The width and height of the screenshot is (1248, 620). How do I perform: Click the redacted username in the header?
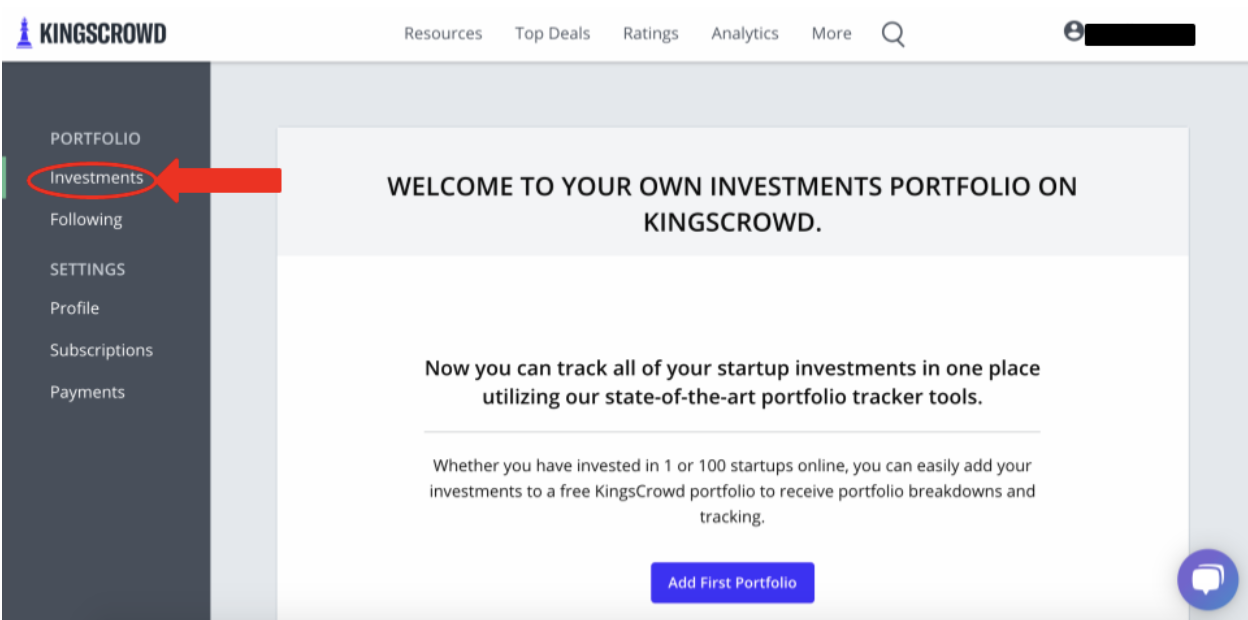tap(1140, 34)
